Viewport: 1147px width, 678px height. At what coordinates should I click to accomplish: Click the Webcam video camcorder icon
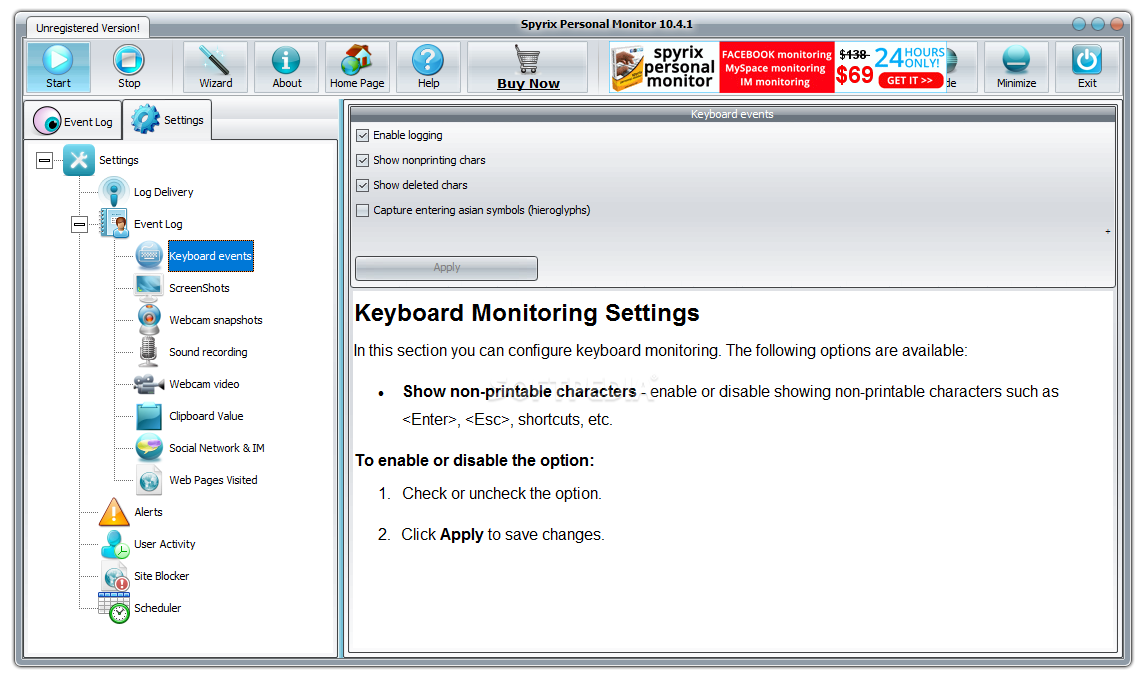pos(149,384)
